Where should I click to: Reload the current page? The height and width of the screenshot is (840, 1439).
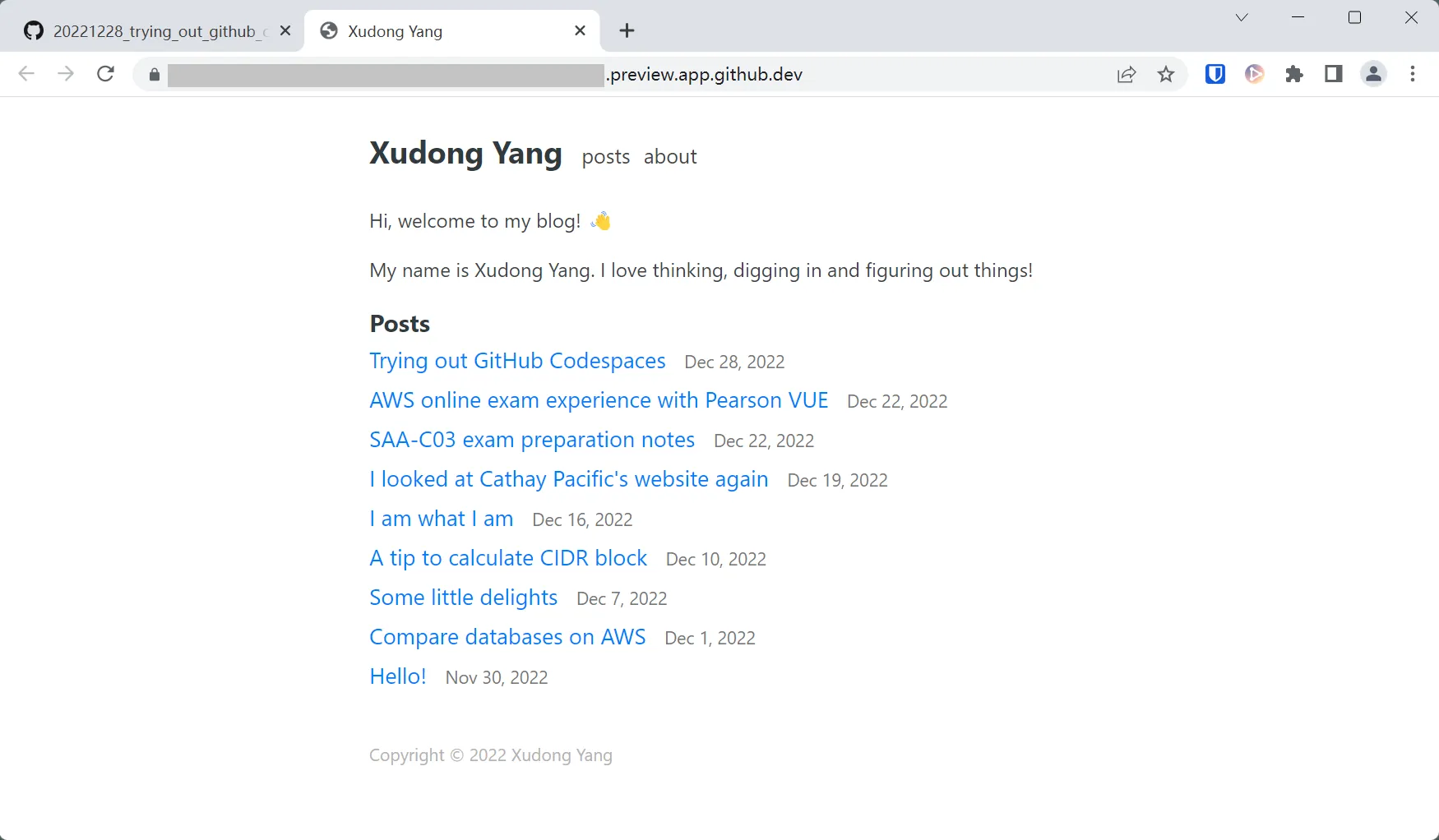coord(105,74)
